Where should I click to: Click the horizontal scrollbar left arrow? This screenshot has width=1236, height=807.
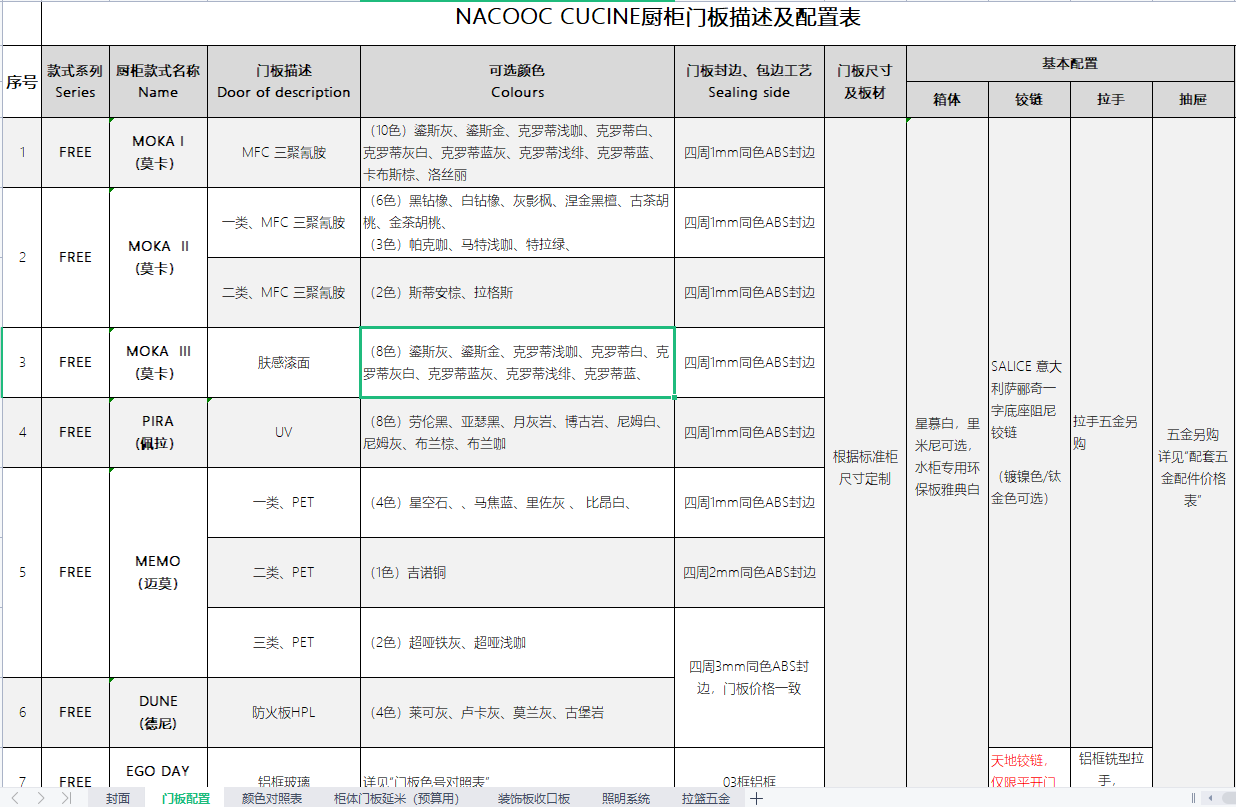pyautogui.click(x=1211, y=798)
